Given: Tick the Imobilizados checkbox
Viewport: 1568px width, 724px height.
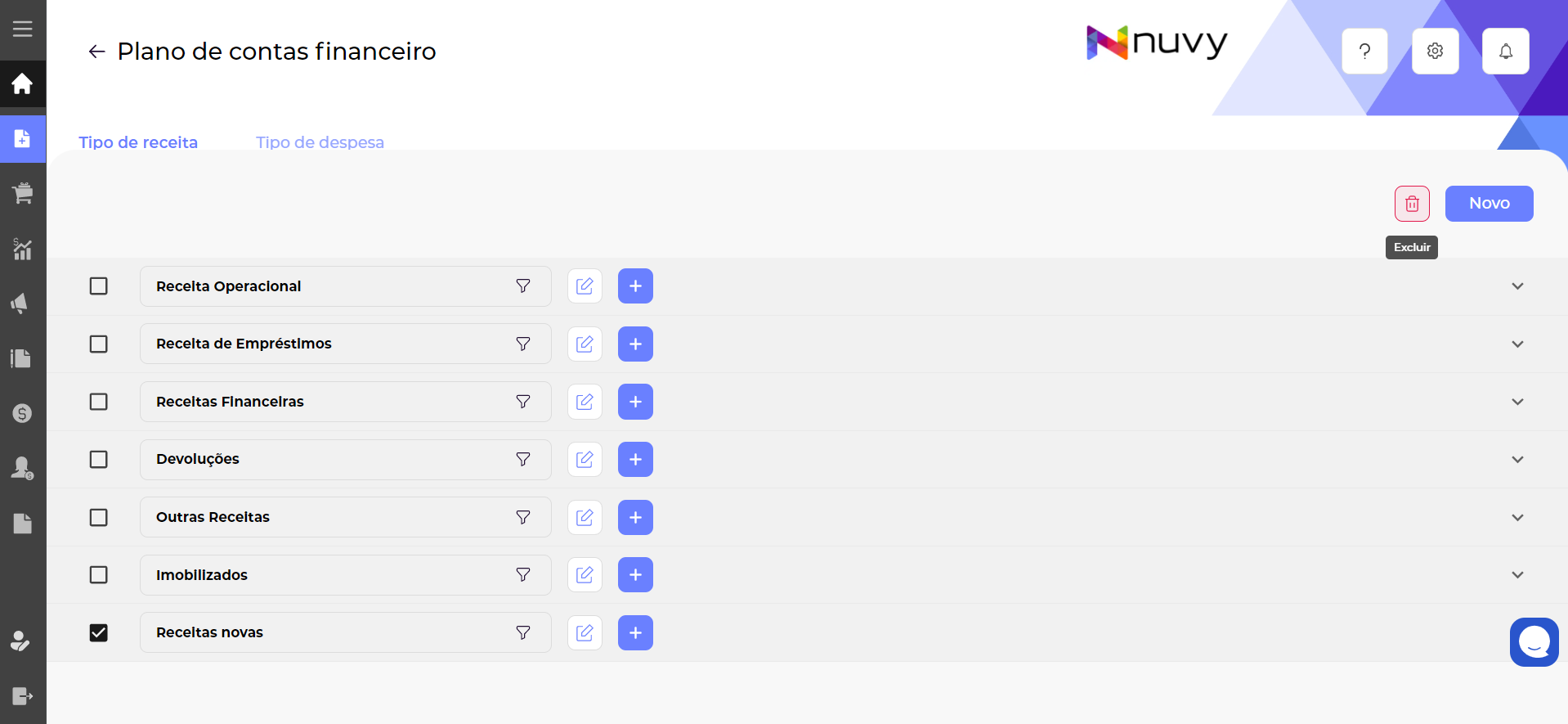Looking at the screenshot, I should (99, 575).
